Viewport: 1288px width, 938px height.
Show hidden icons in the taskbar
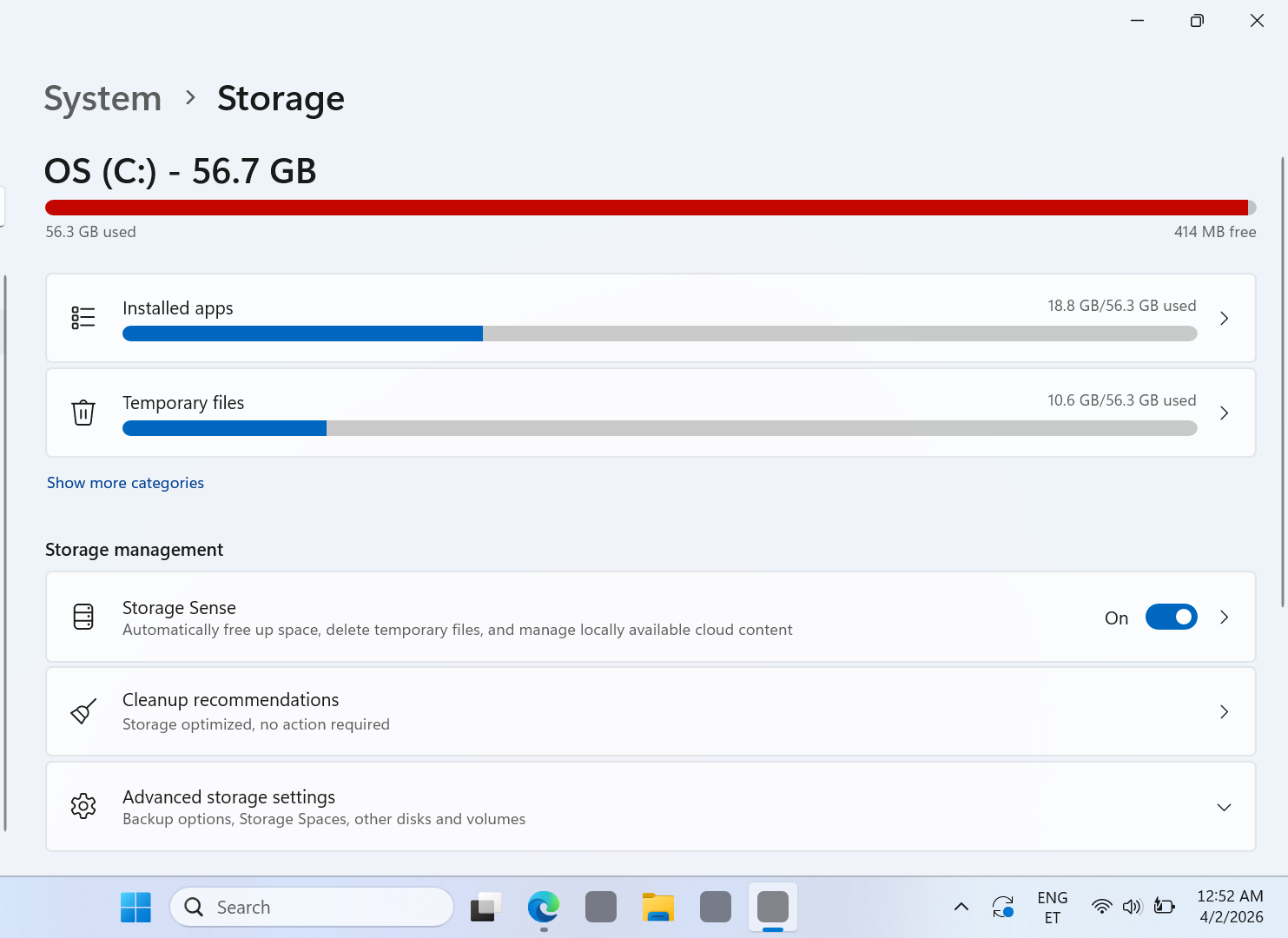pyautogui.click(x=961, y=906)
